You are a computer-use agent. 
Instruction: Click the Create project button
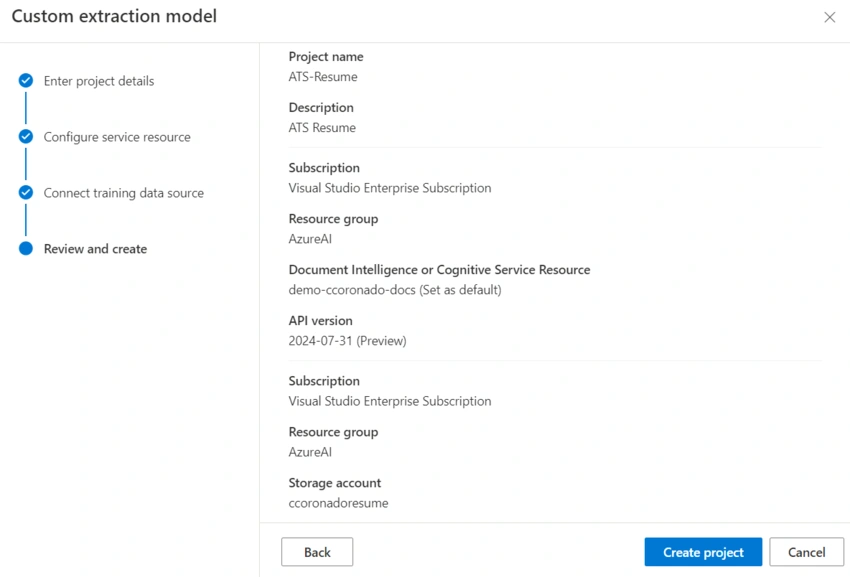pyautogui.click(x=703, y=552)
